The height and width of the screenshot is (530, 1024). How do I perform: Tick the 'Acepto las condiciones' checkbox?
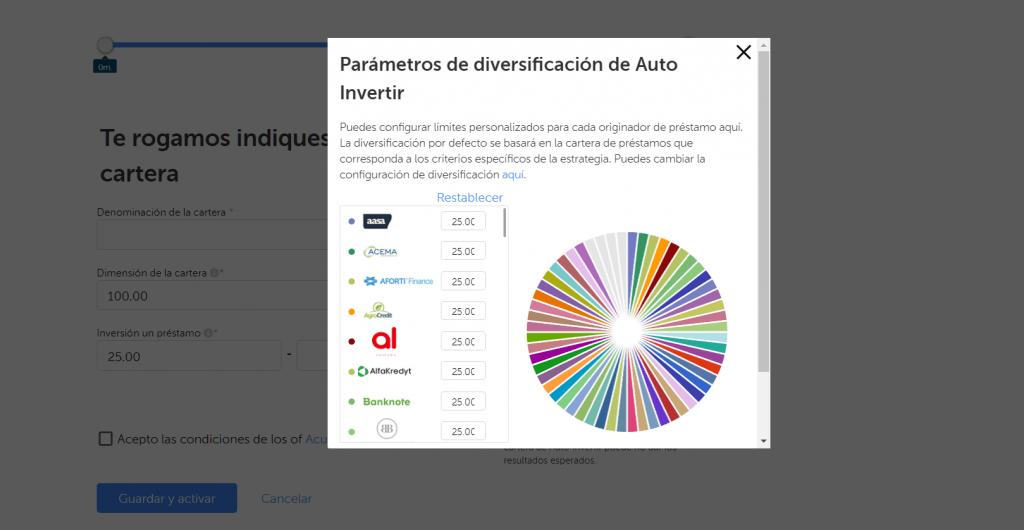[x=105, y=439]
